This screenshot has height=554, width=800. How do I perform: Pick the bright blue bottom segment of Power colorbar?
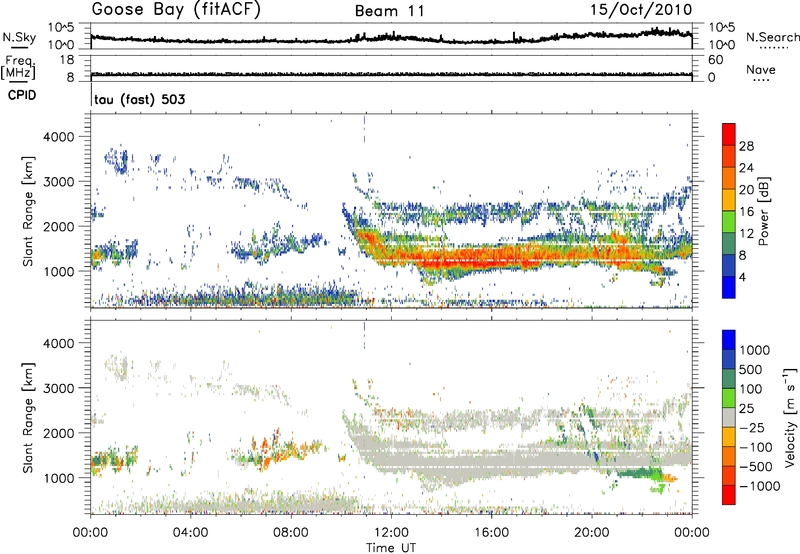[729, 288]
